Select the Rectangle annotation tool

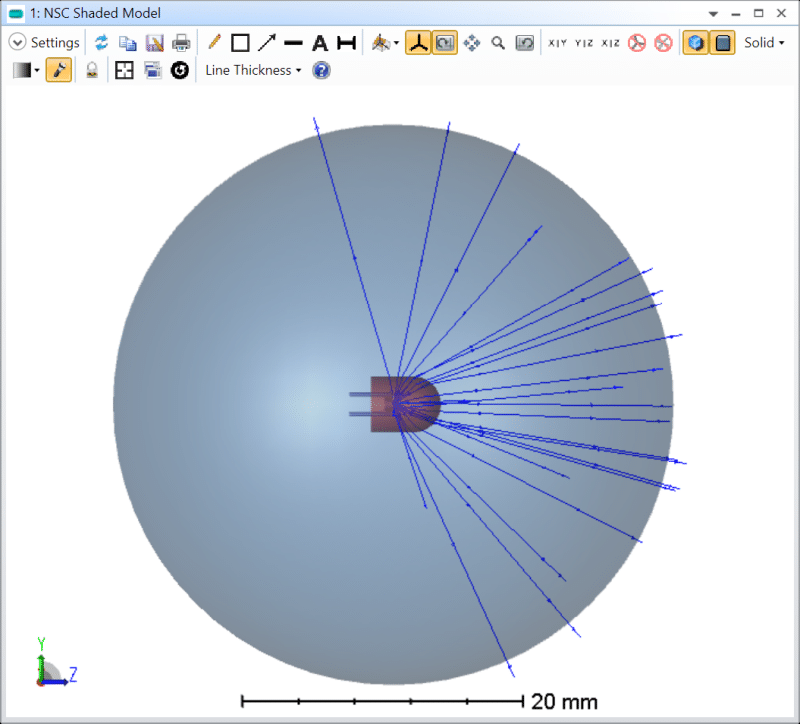241,43
